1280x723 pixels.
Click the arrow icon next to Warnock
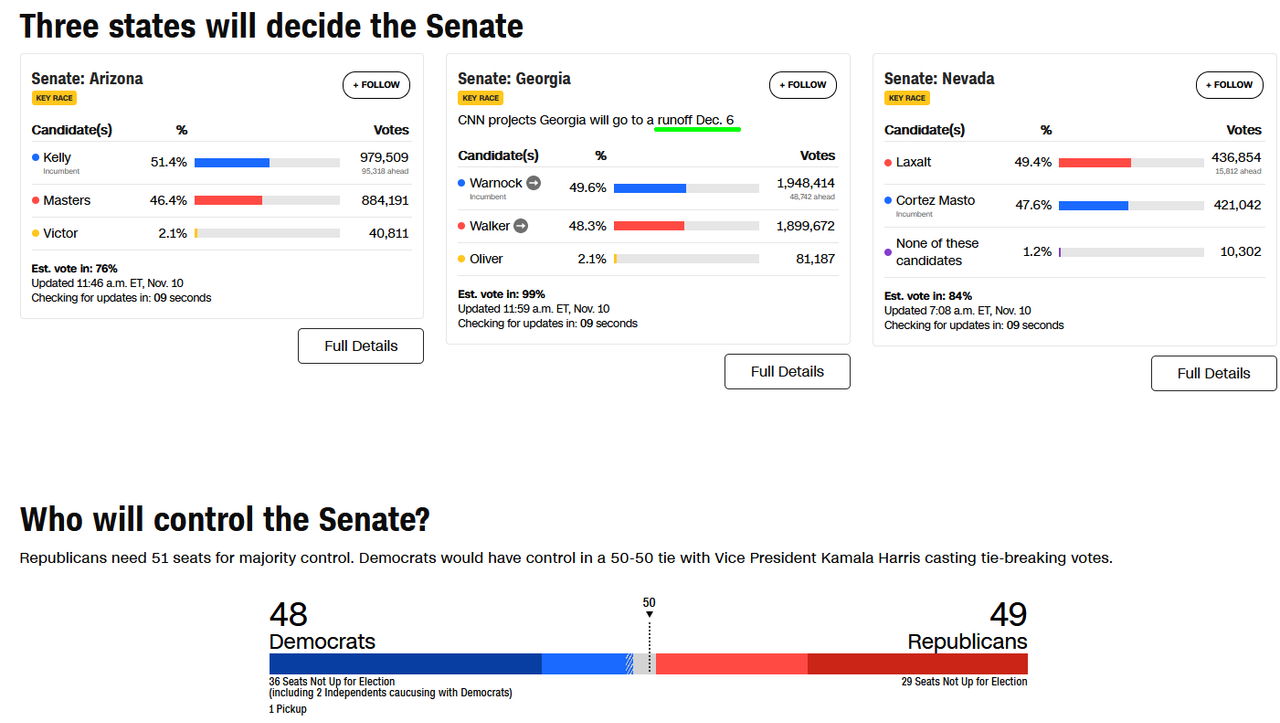[x=534, y=182]
